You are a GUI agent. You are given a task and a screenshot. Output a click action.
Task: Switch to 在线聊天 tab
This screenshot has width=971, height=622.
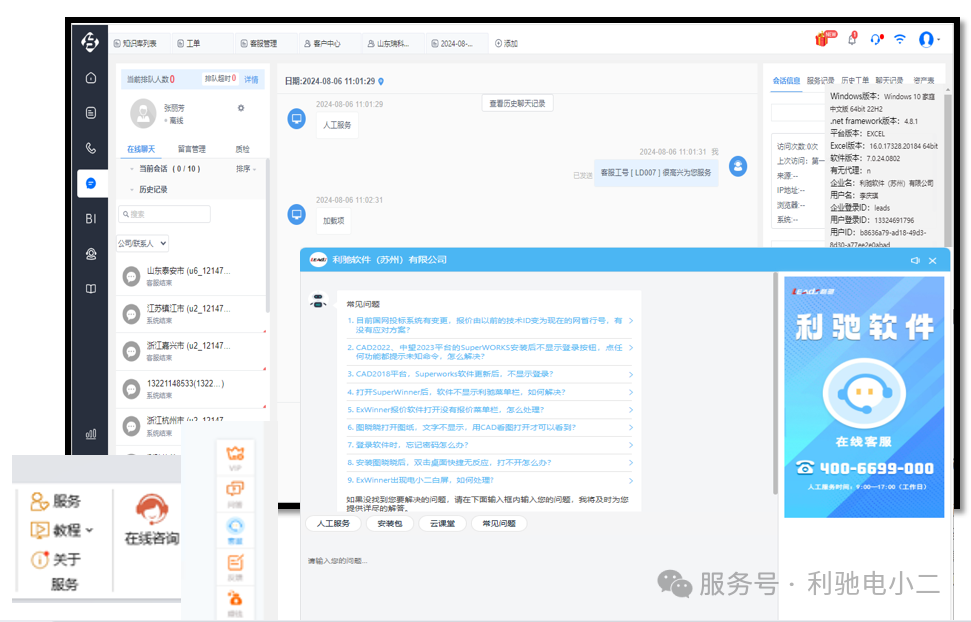pos(141,149)
